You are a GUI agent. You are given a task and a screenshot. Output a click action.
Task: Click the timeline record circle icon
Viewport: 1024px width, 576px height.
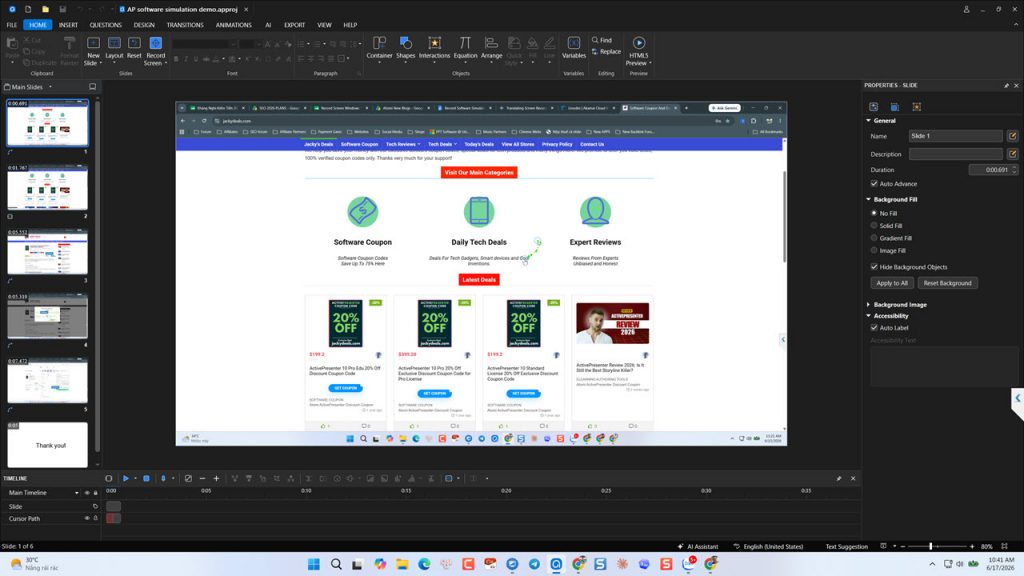(x=108, y=479)
